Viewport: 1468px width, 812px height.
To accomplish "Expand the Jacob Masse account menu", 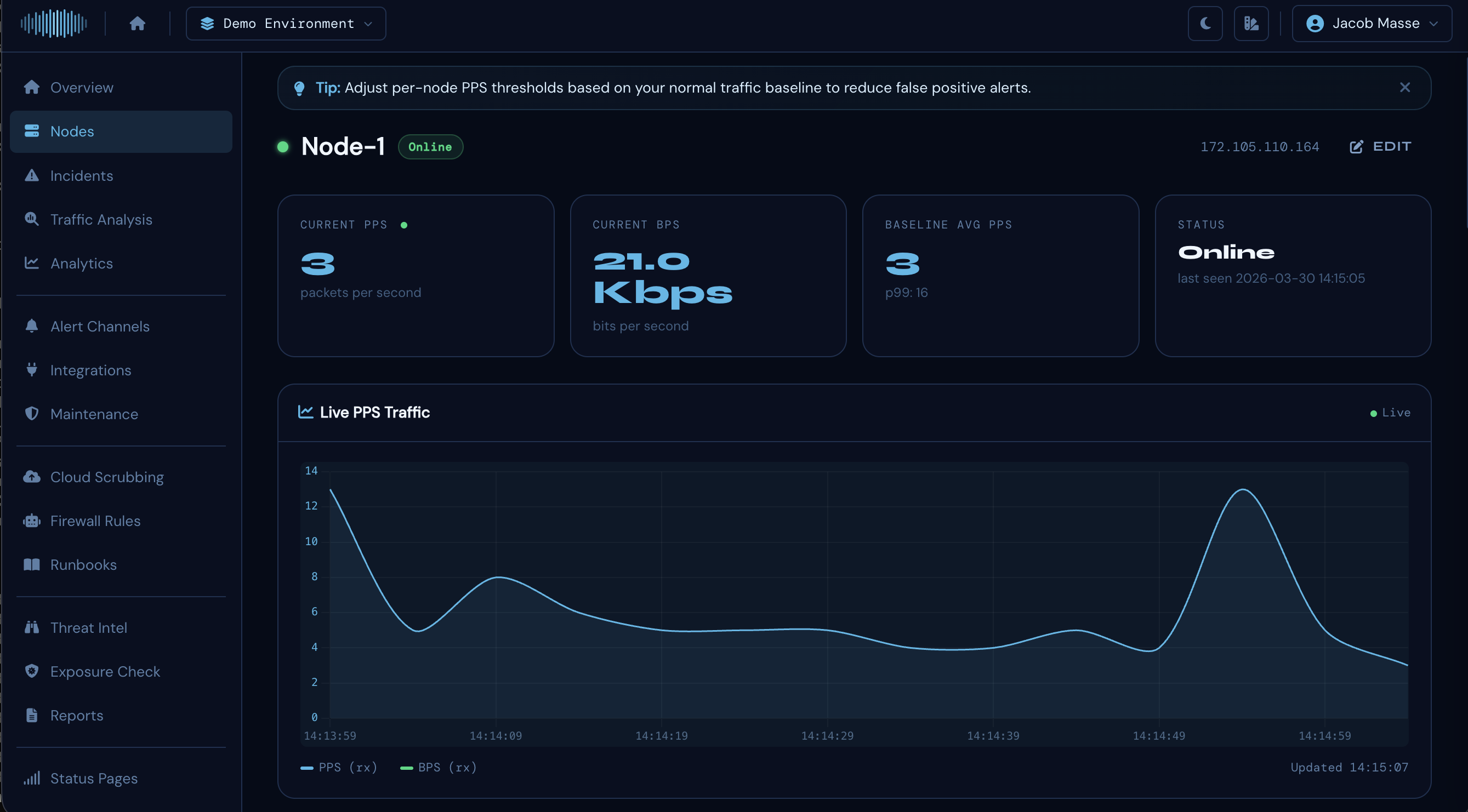I will (x=1370, y=24).
